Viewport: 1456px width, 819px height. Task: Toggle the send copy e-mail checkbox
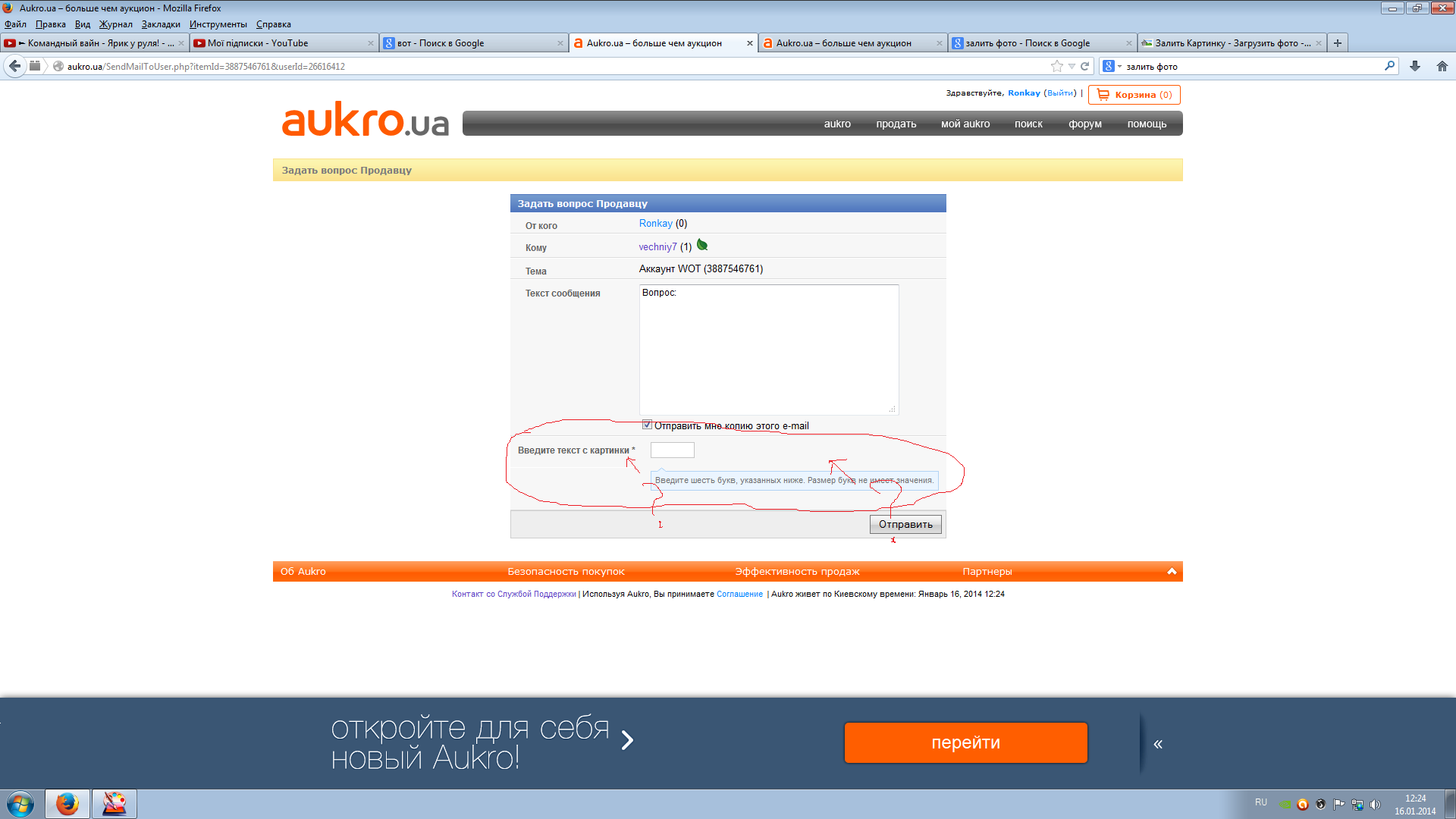[647, 425]
